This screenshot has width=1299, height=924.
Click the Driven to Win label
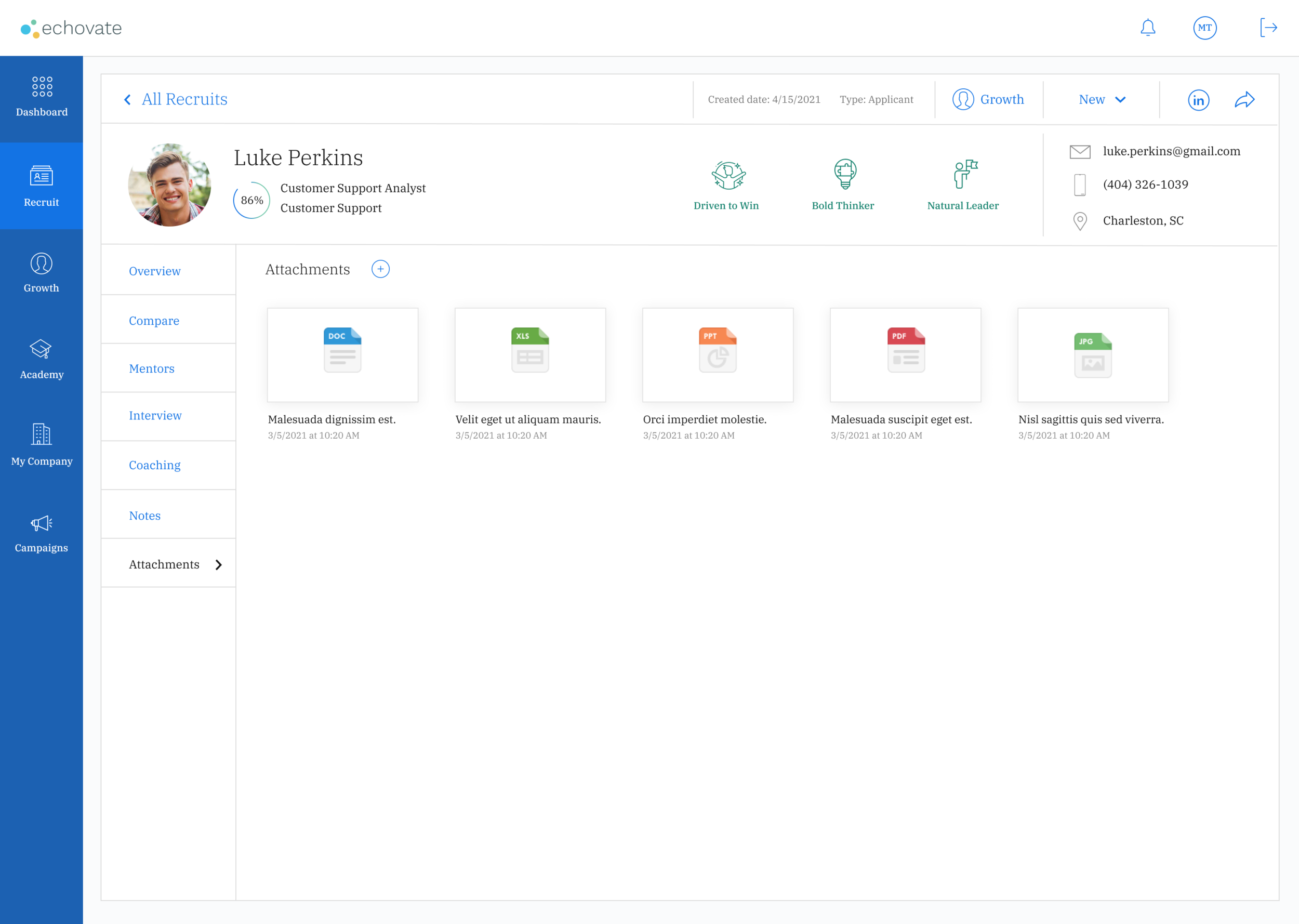tap(726, 206)
